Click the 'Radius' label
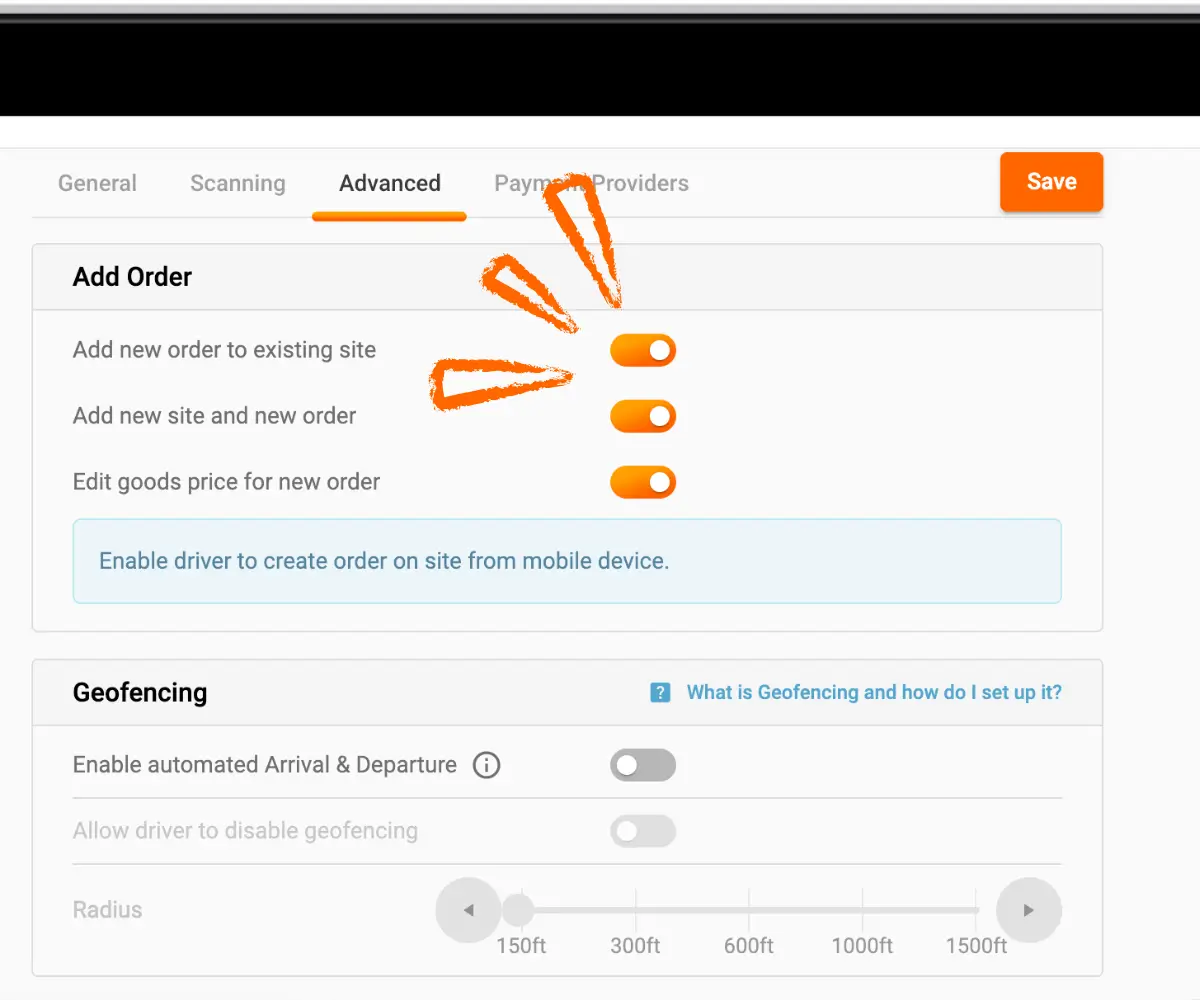Image resolution: width=1200 pixels, height=1000 pixels. 108,910
